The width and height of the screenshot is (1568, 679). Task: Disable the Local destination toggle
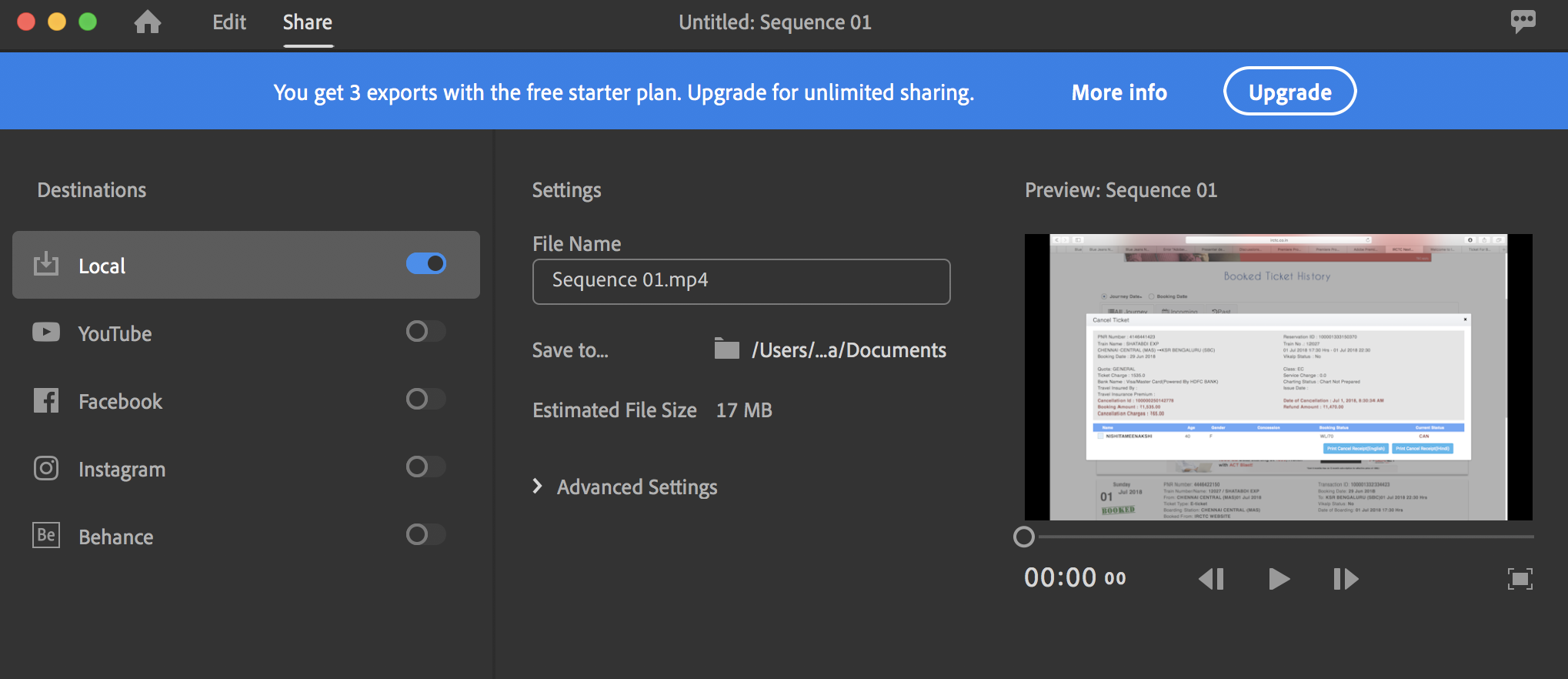(426, 264)
